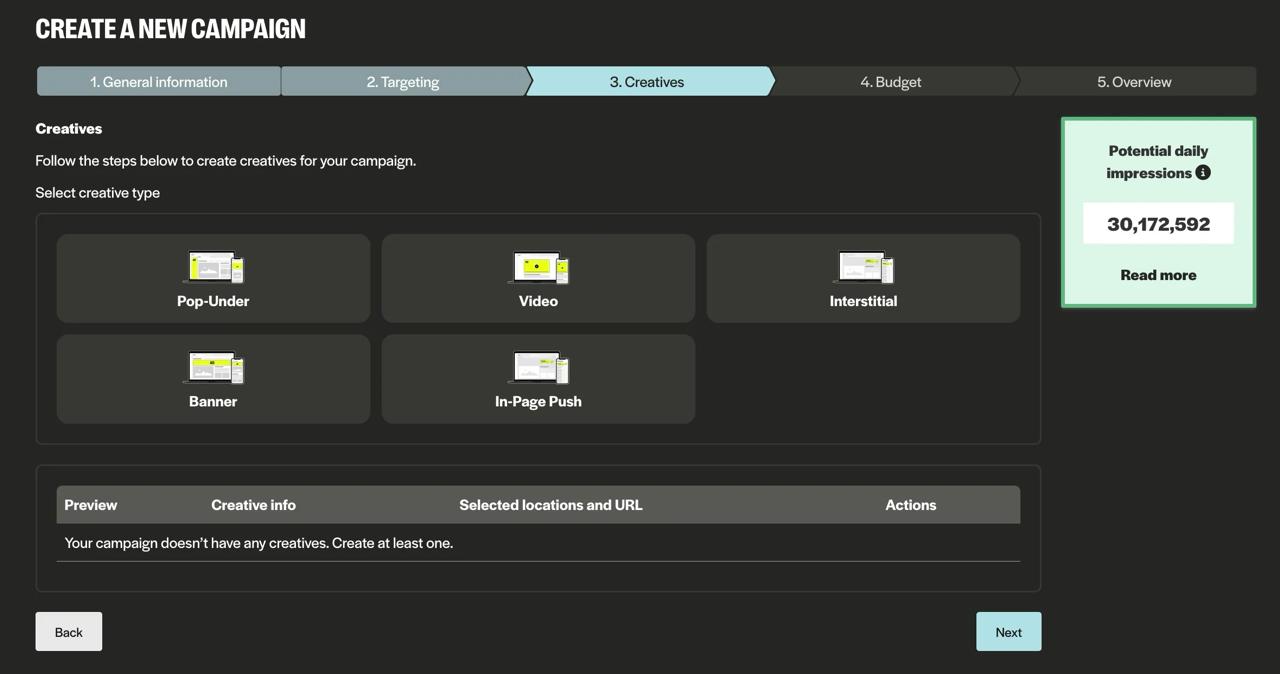Click the Select creative type label

pos(97,192)
